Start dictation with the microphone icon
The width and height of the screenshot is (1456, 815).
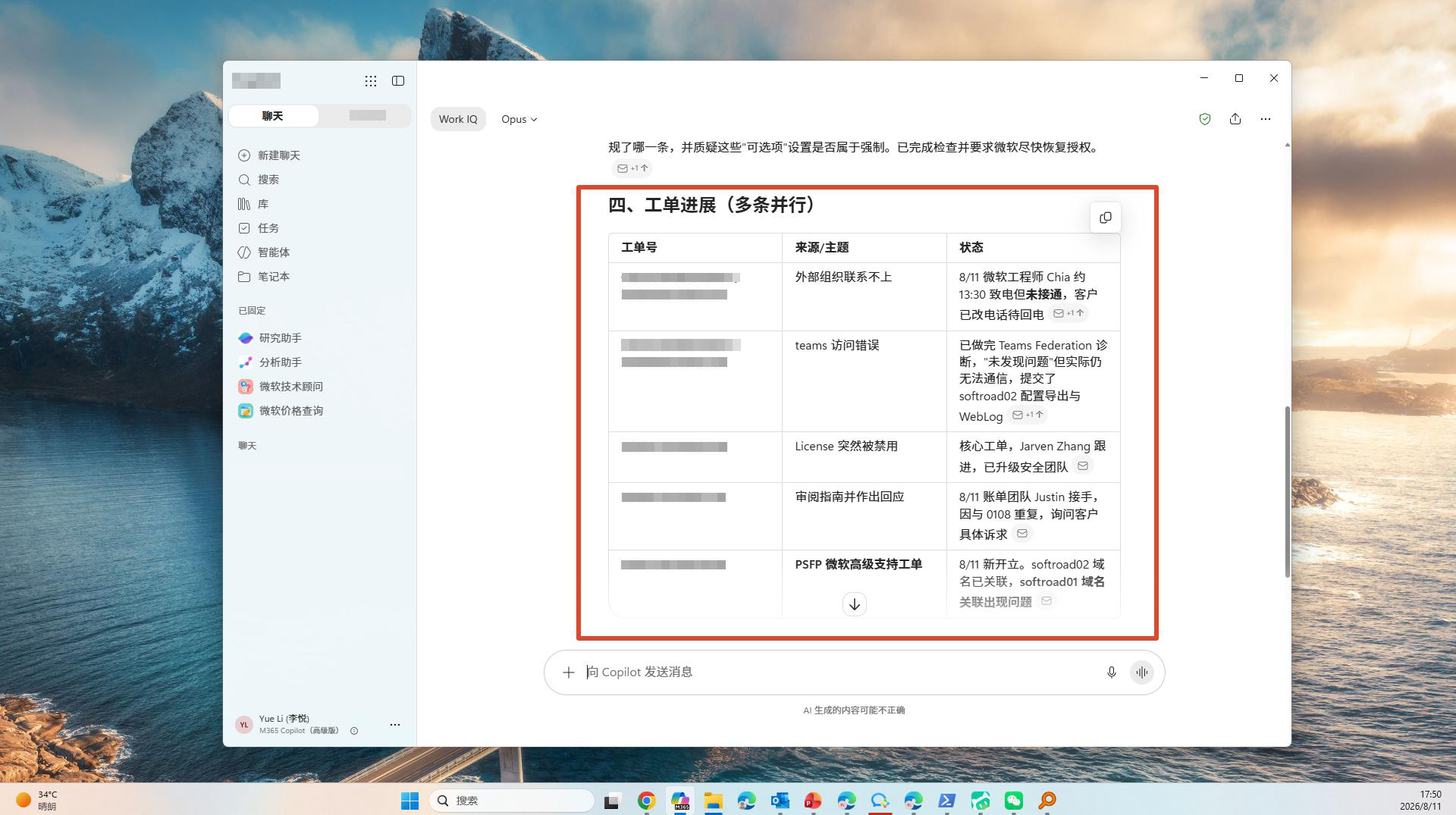[1112, 672]
